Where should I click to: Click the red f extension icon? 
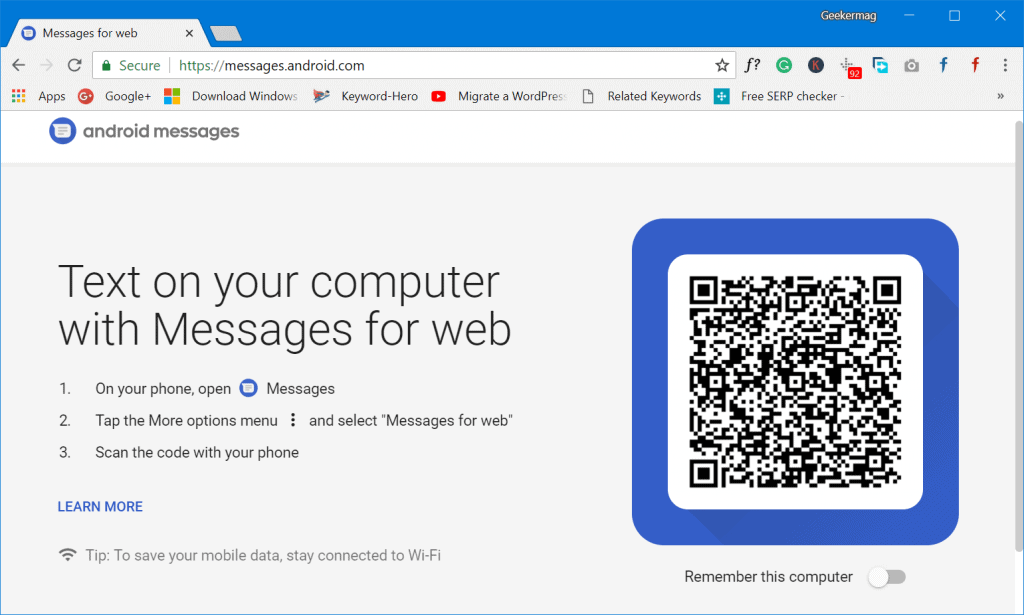pyautogui.click(x=975, y=65)
